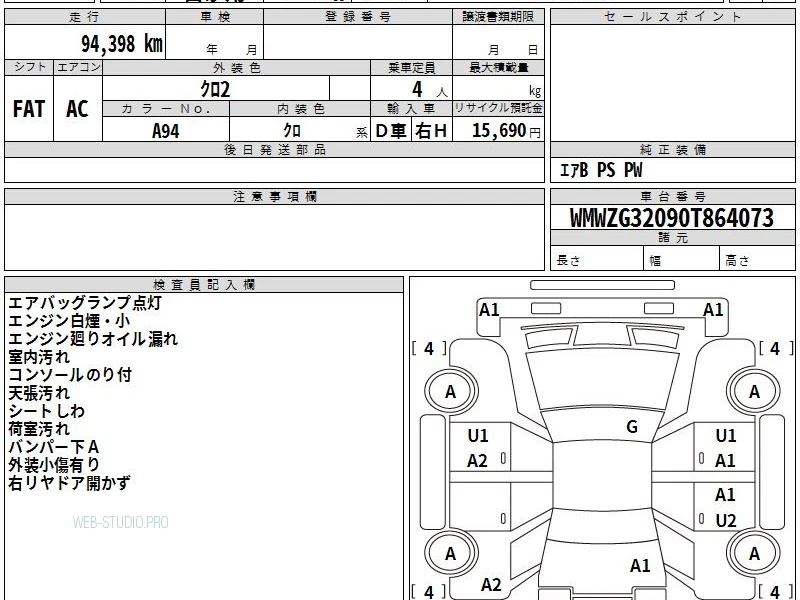Click the 乗車定員 header
The width and height of the screenshot is (800, 600).
click(x=411, y=68)
